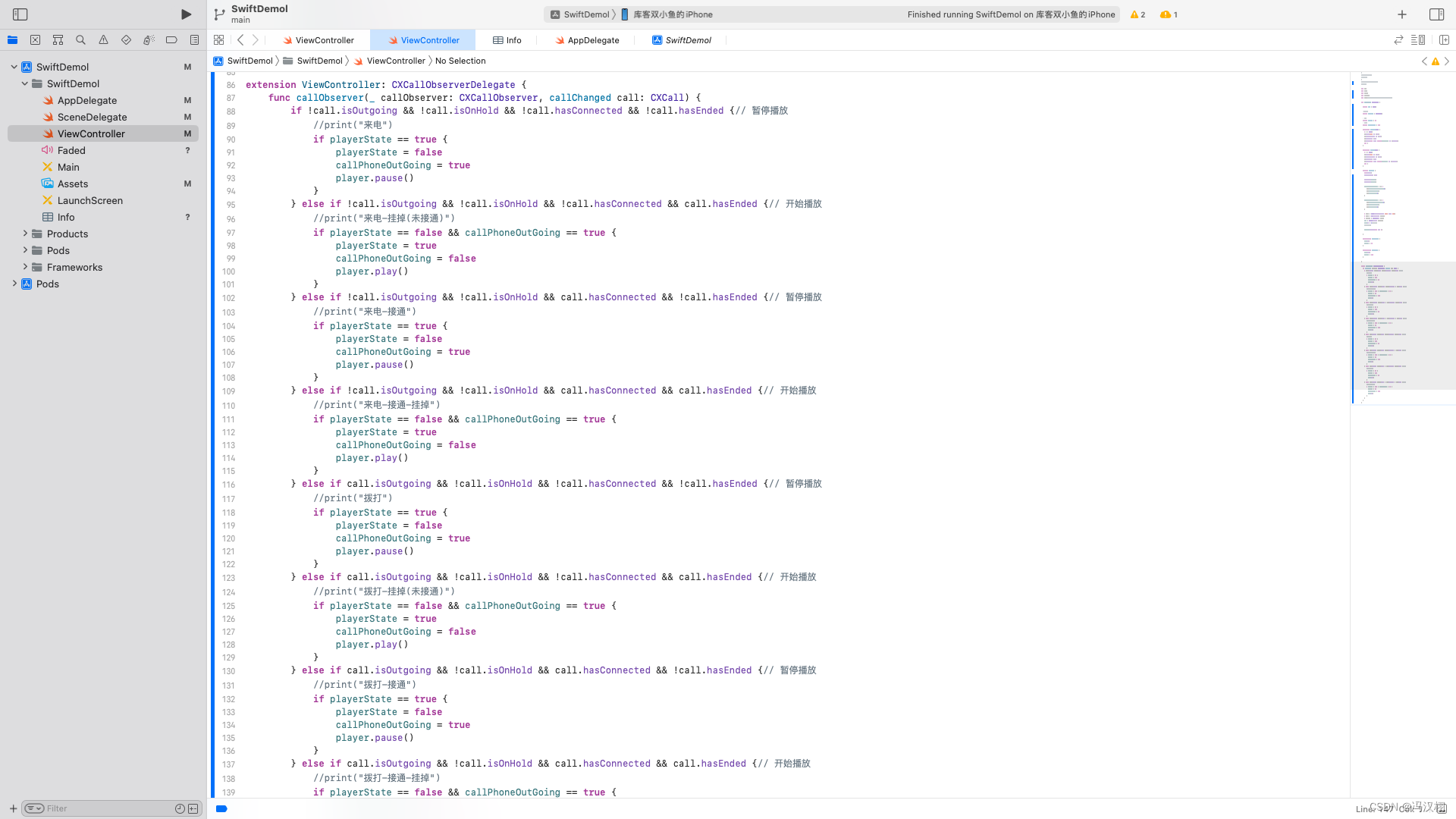Show only recent files
The image size is (1456, 819).
coord(180,808)
